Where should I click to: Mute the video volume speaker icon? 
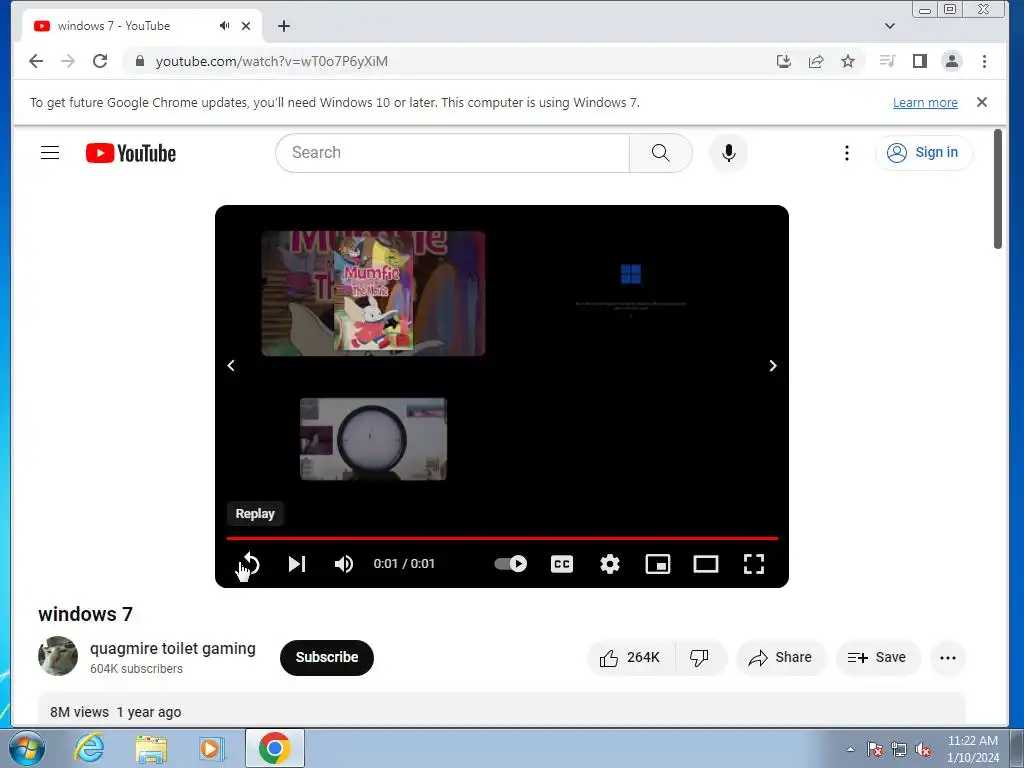pyautogui.click(x=344, y=564)
